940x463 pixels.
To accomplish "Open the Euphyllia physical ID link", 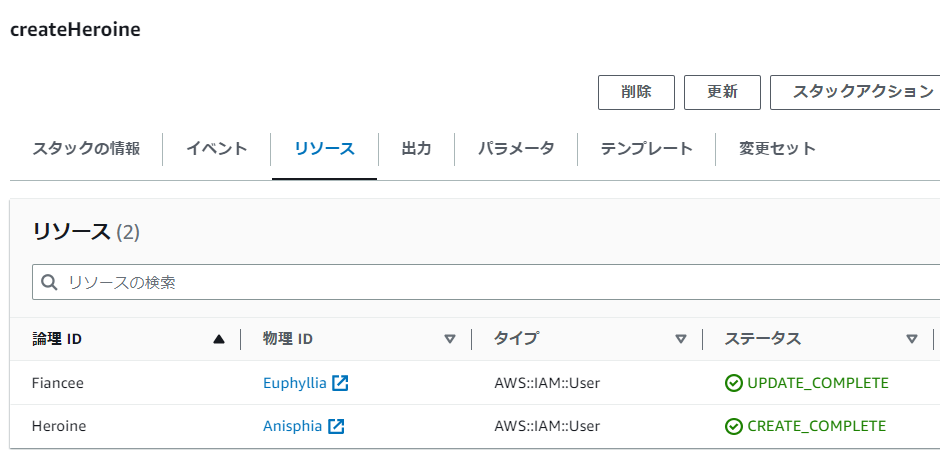I will [x=294, y=383].
